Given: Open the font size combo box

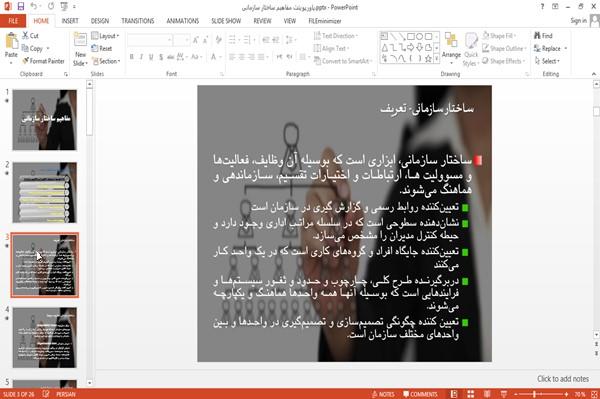Looking at the screenshot, I should coord(181,40).
